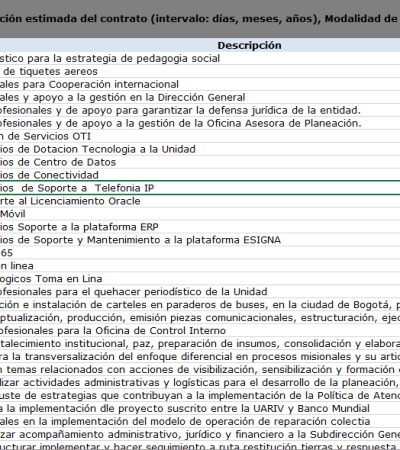Select the cell about actividades administrativas y logísticas

tap(200, 383)
